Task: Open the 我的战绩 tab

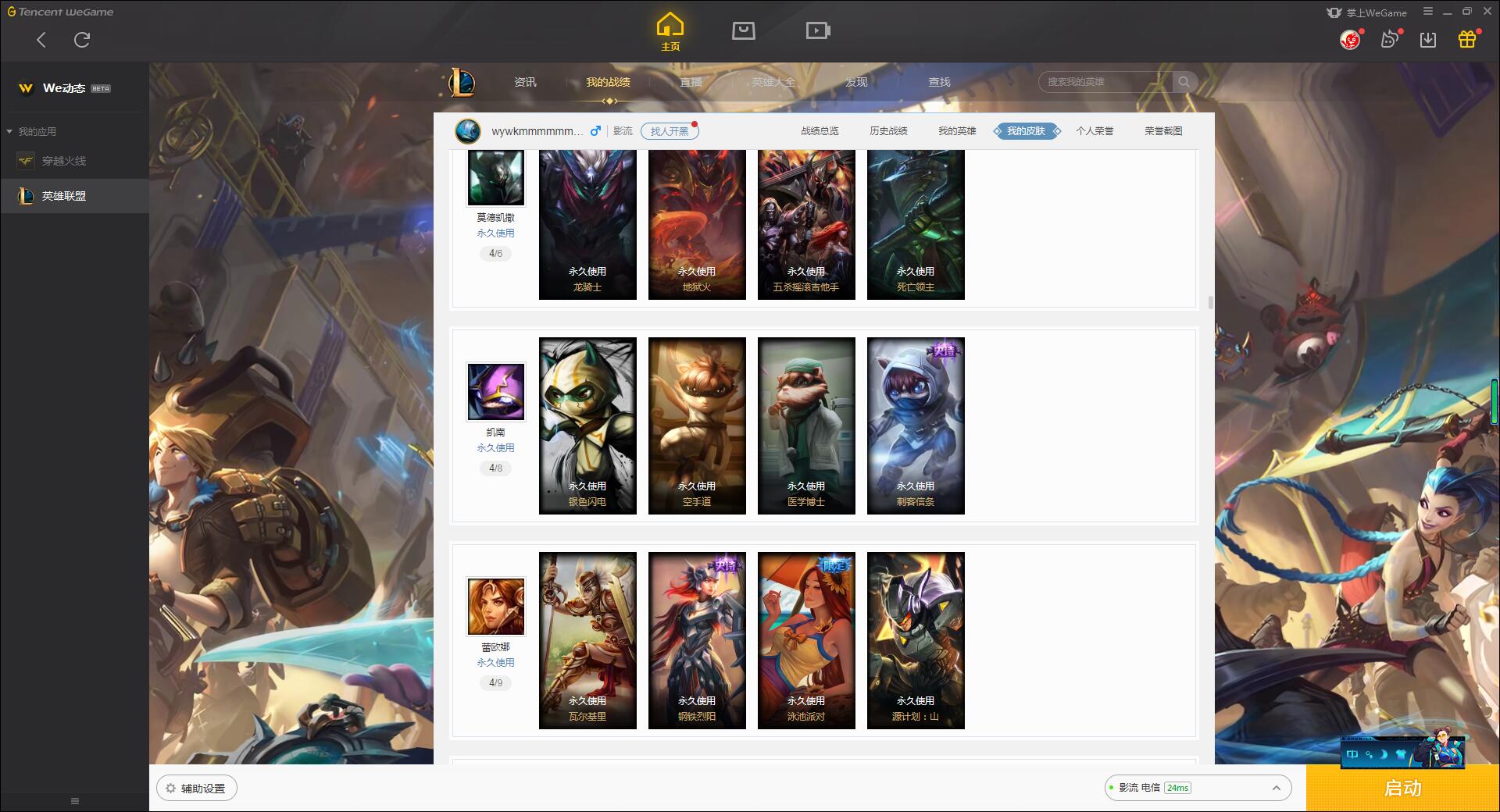Action: pos(608,82)
